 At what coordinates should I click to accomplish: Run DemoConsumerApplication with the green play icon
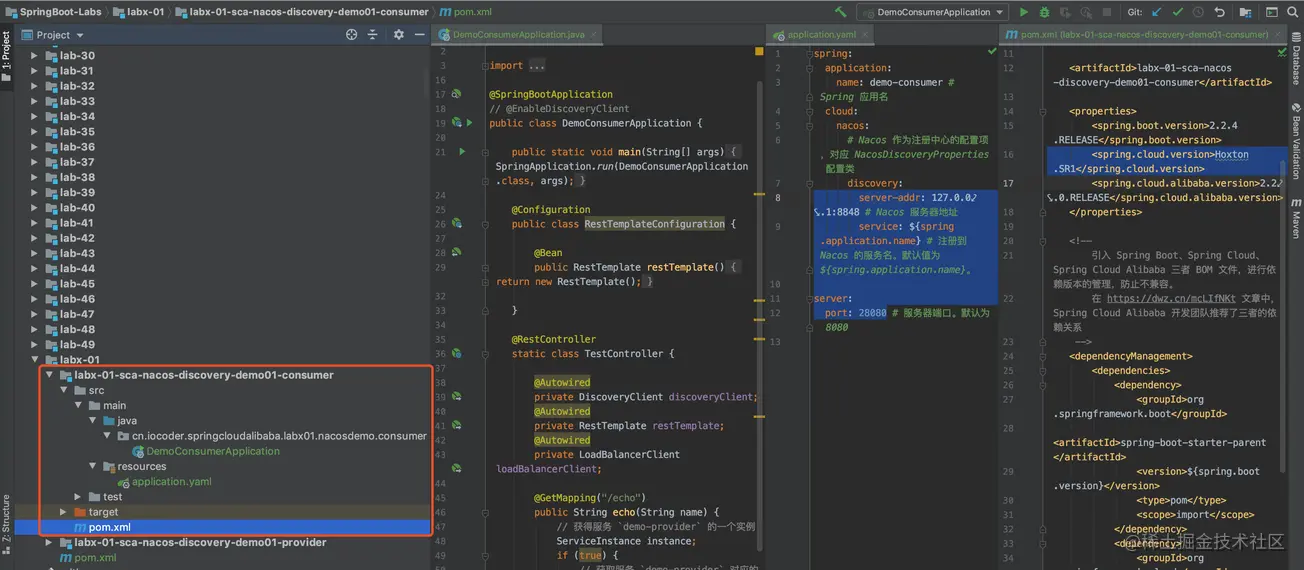[1023, 12]
